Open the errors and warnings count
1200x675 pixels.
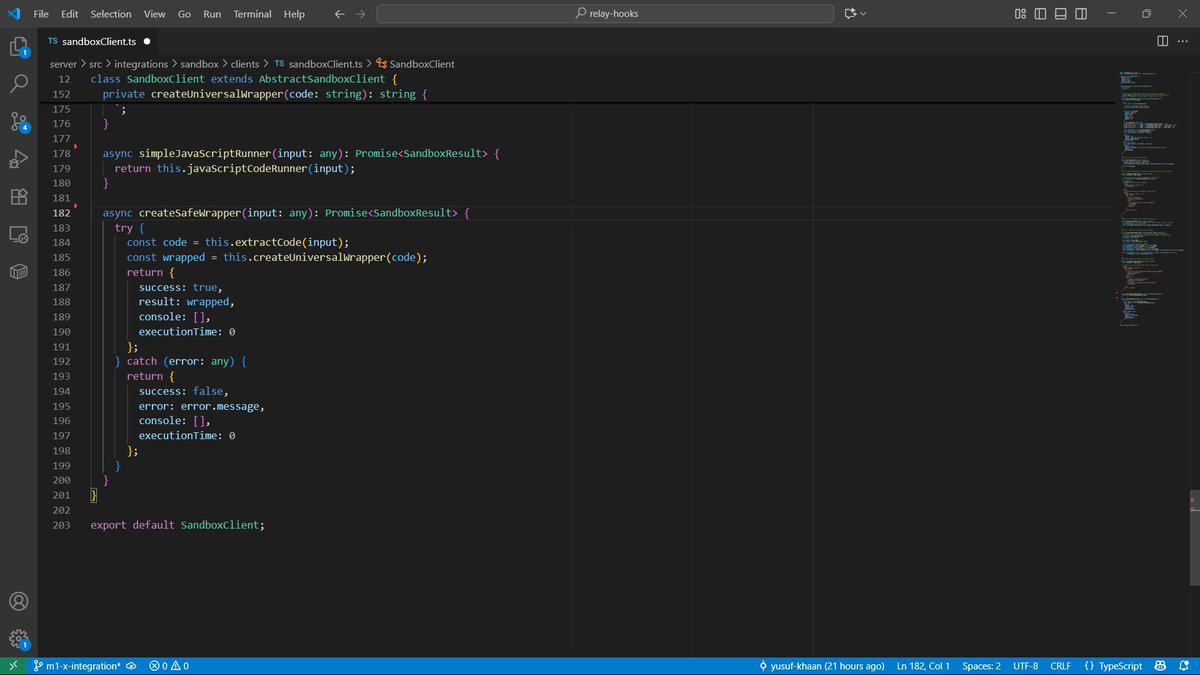[169, 665]
